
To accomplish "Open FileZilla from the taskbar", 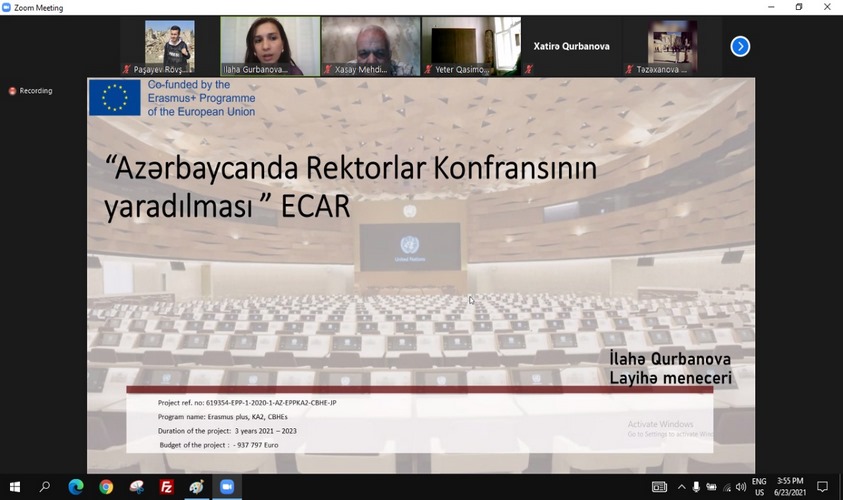I will (167, 487).
